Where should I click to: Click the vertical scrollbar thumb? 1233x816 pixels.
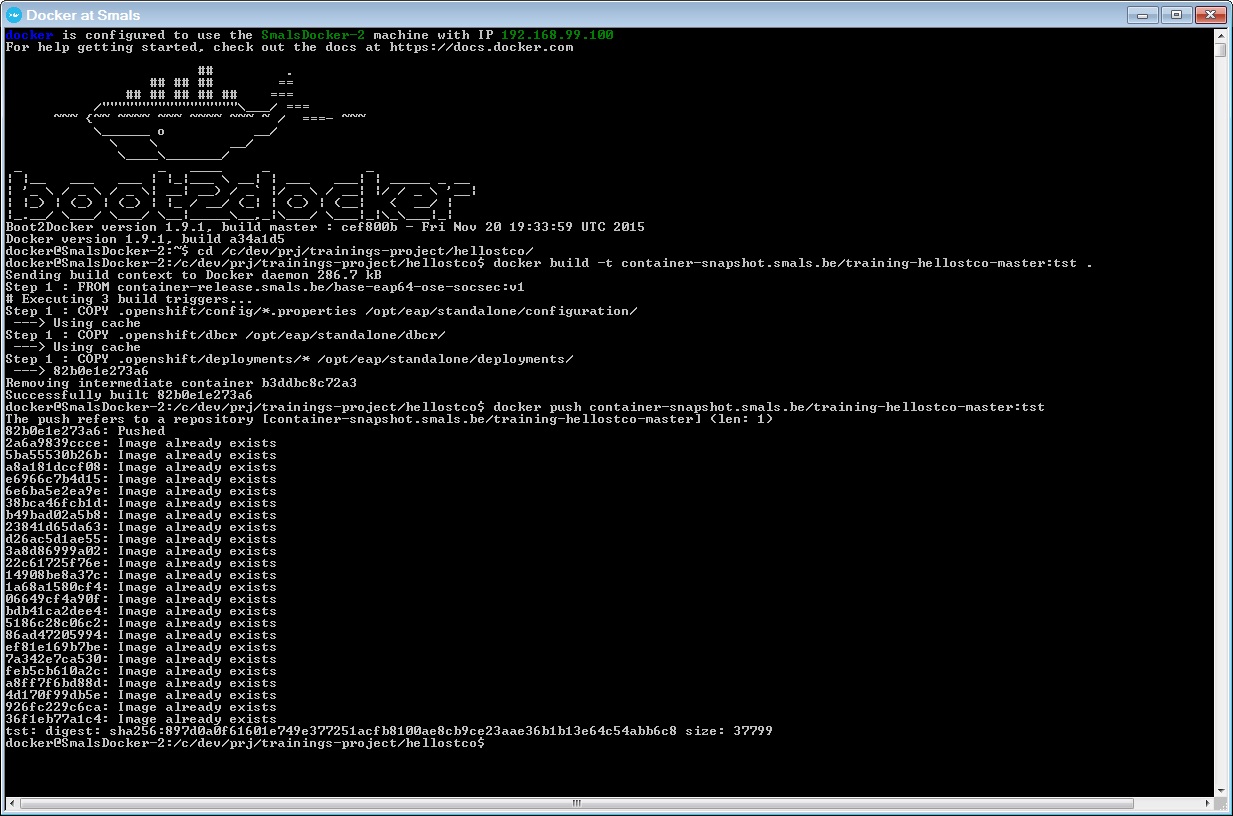(x=1220, y=50)
